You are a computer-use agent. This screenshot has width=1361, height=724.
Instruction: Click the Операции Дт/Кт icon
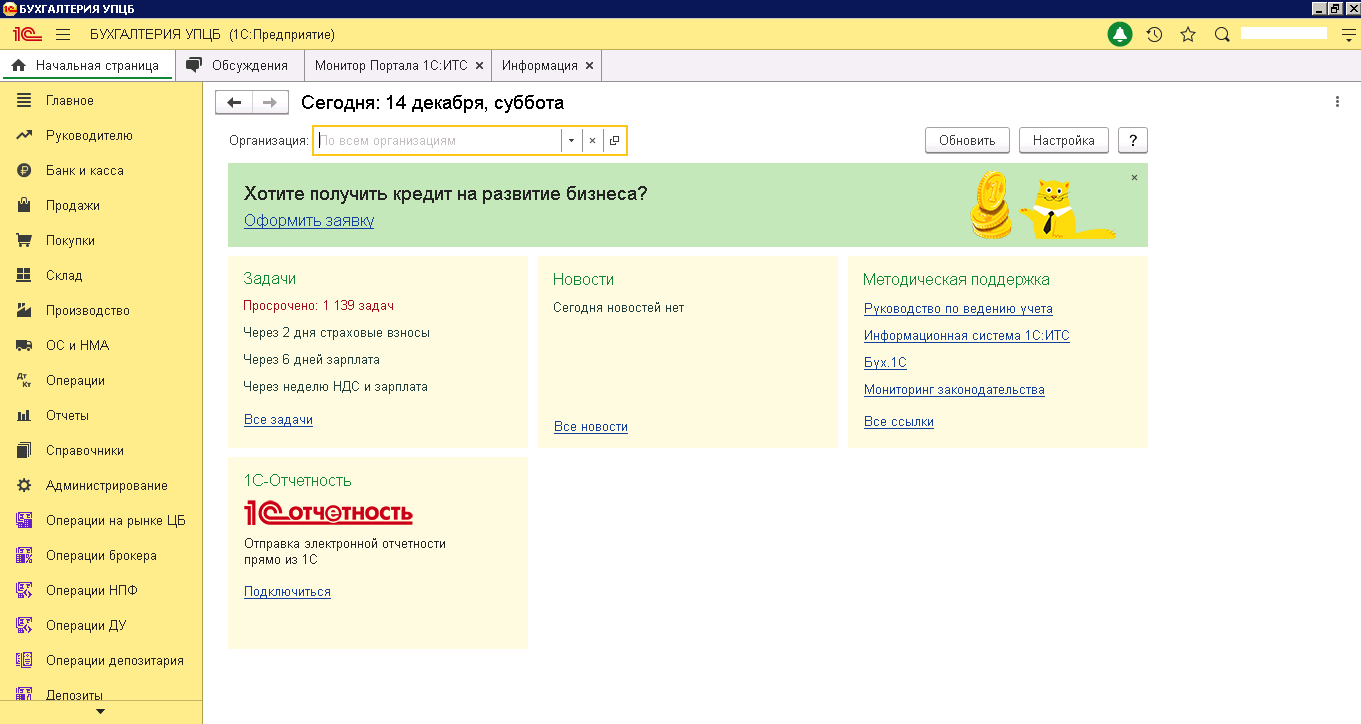tap(24, 380)
